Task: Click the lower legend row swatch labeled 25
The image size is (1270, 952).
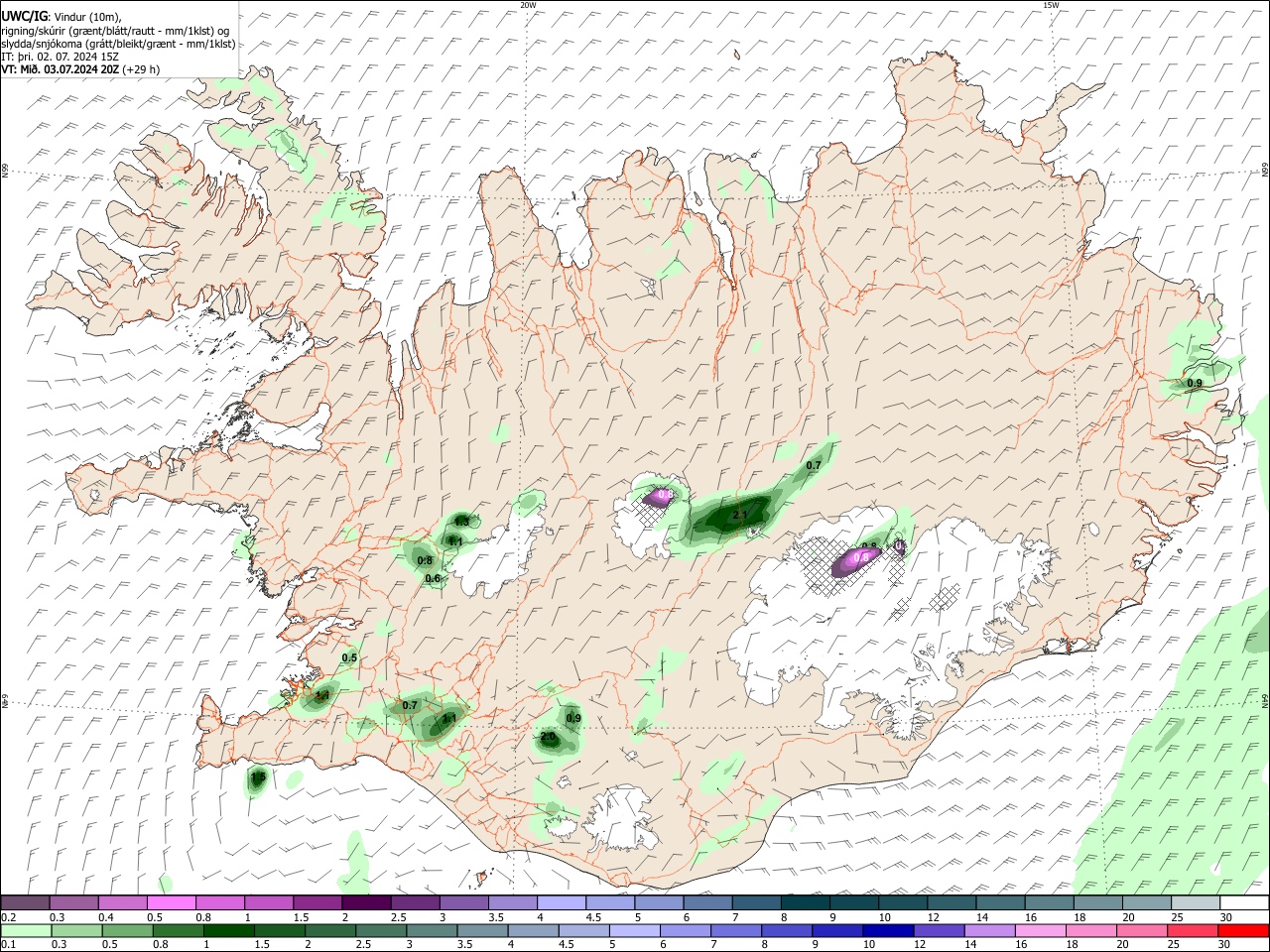Action: pos(1192,930)
